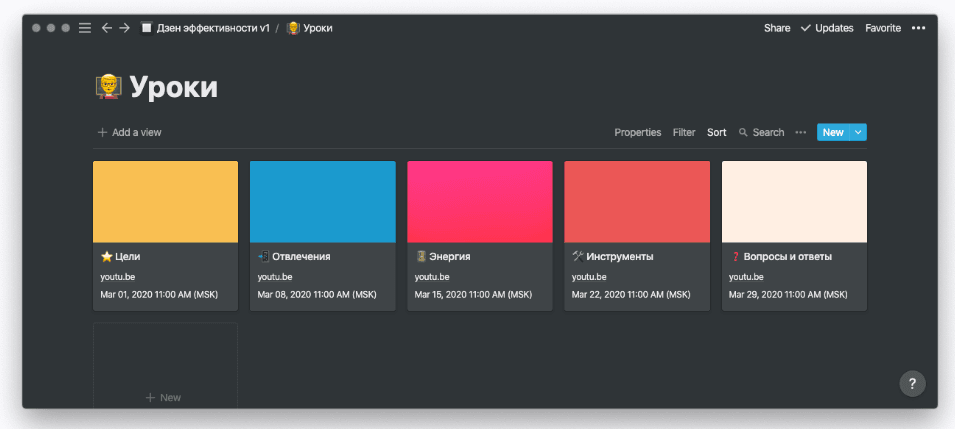
Task: Click the question emoji on Вопросы и ответы card
Action: [735, 257]
